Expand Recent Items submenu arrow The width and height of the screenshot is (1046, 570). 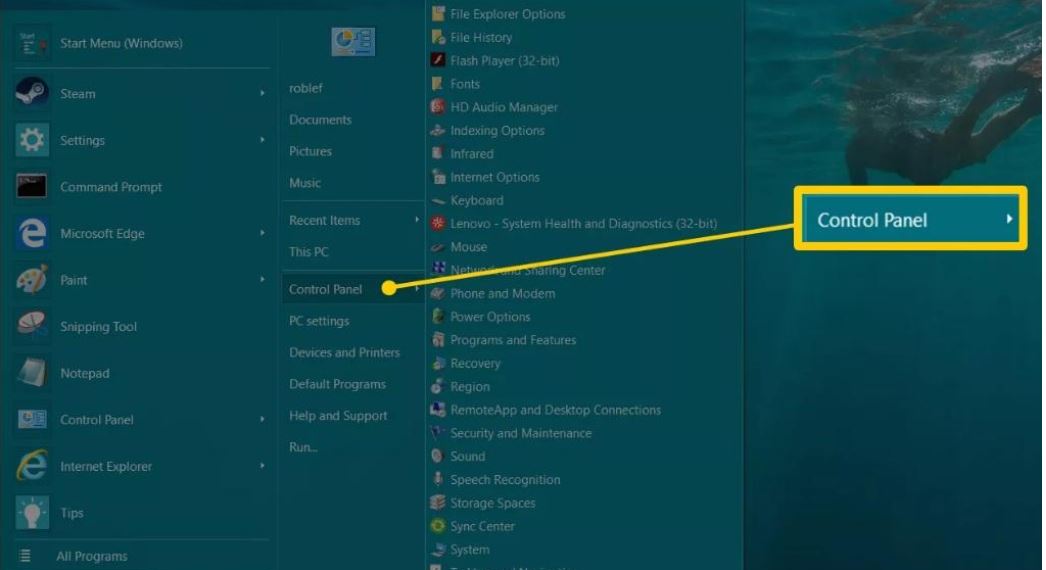coord(416,220)
